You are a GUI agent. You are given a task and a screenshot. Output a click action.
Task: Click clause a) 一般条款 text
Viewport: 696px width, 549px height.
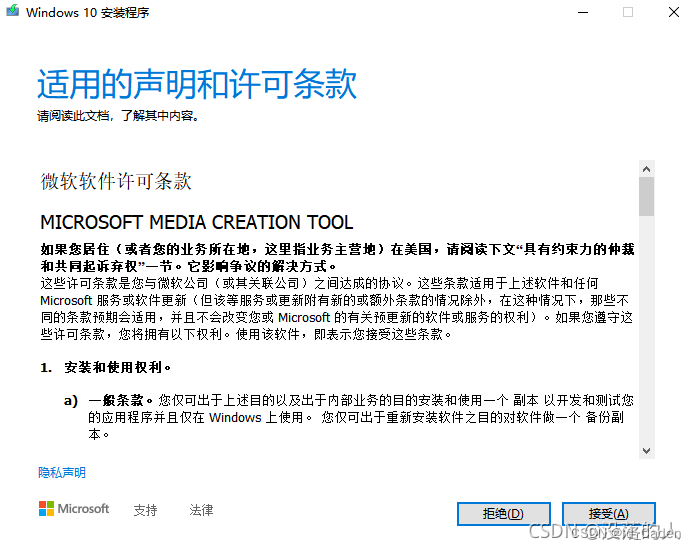[349, 417]
